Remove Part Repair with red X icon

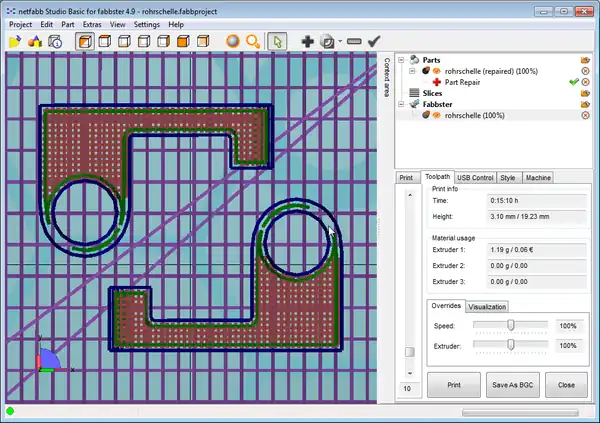click(x=585, y=82)
